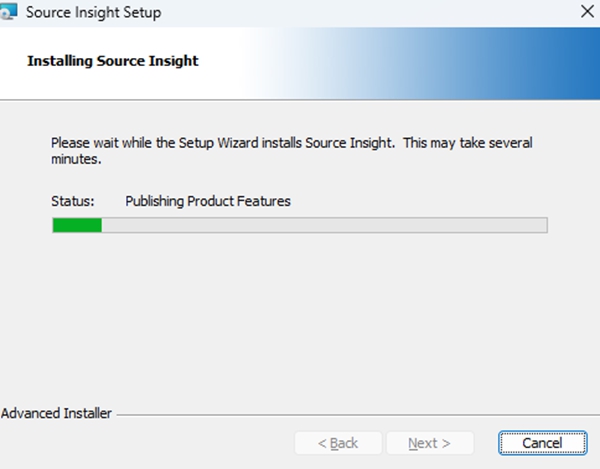Click the 'Source Insight Setup' window title text
Screen dimensions: 600x469
point(93,13)
